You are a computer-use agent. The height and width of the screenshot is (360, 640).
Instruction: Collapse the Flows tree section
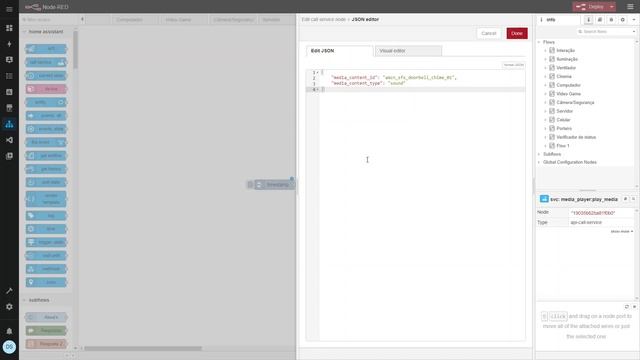point(539,42)
